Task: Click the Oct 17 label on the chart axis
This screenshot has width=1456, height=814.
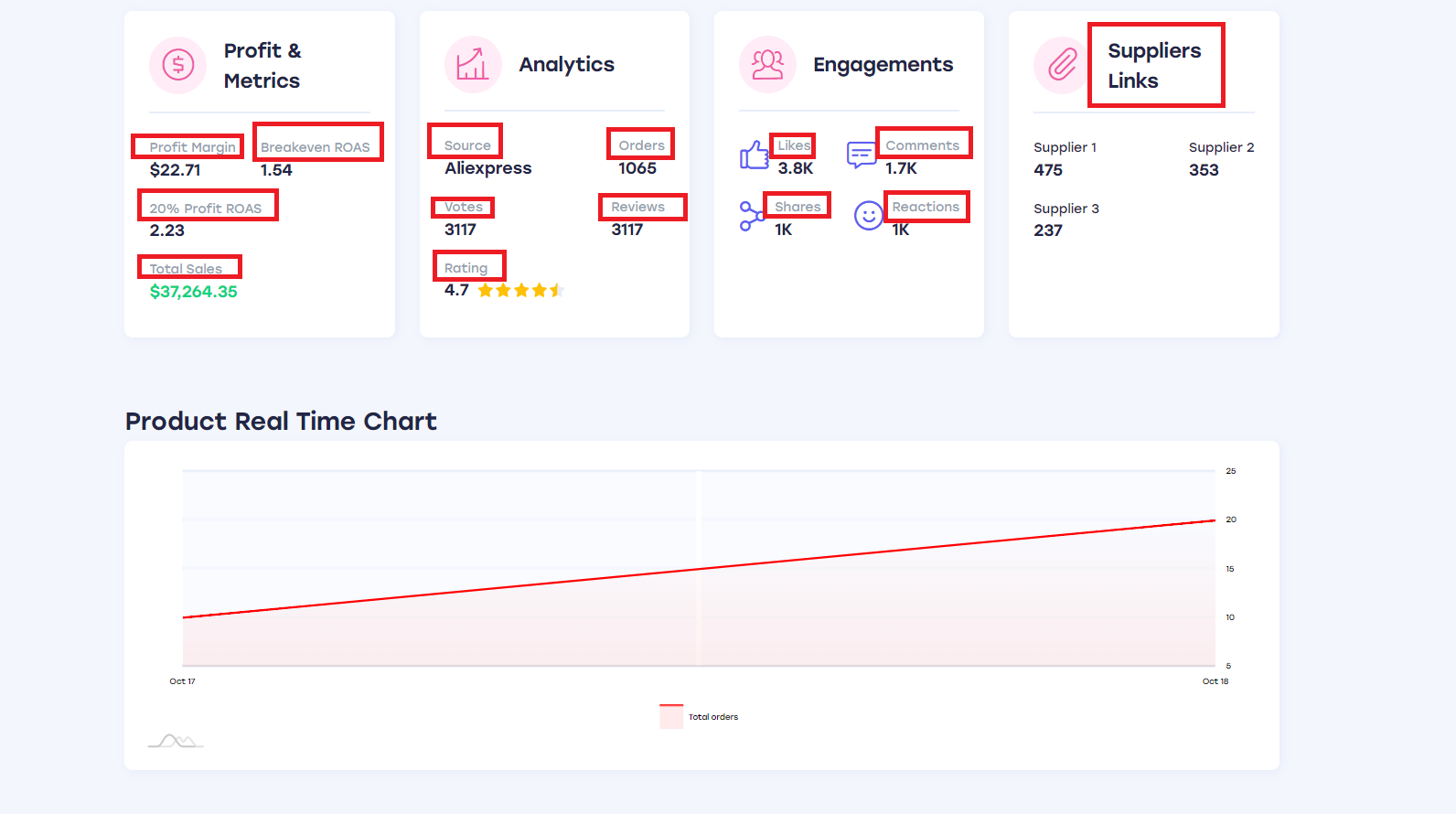Action: coord(183,681)
